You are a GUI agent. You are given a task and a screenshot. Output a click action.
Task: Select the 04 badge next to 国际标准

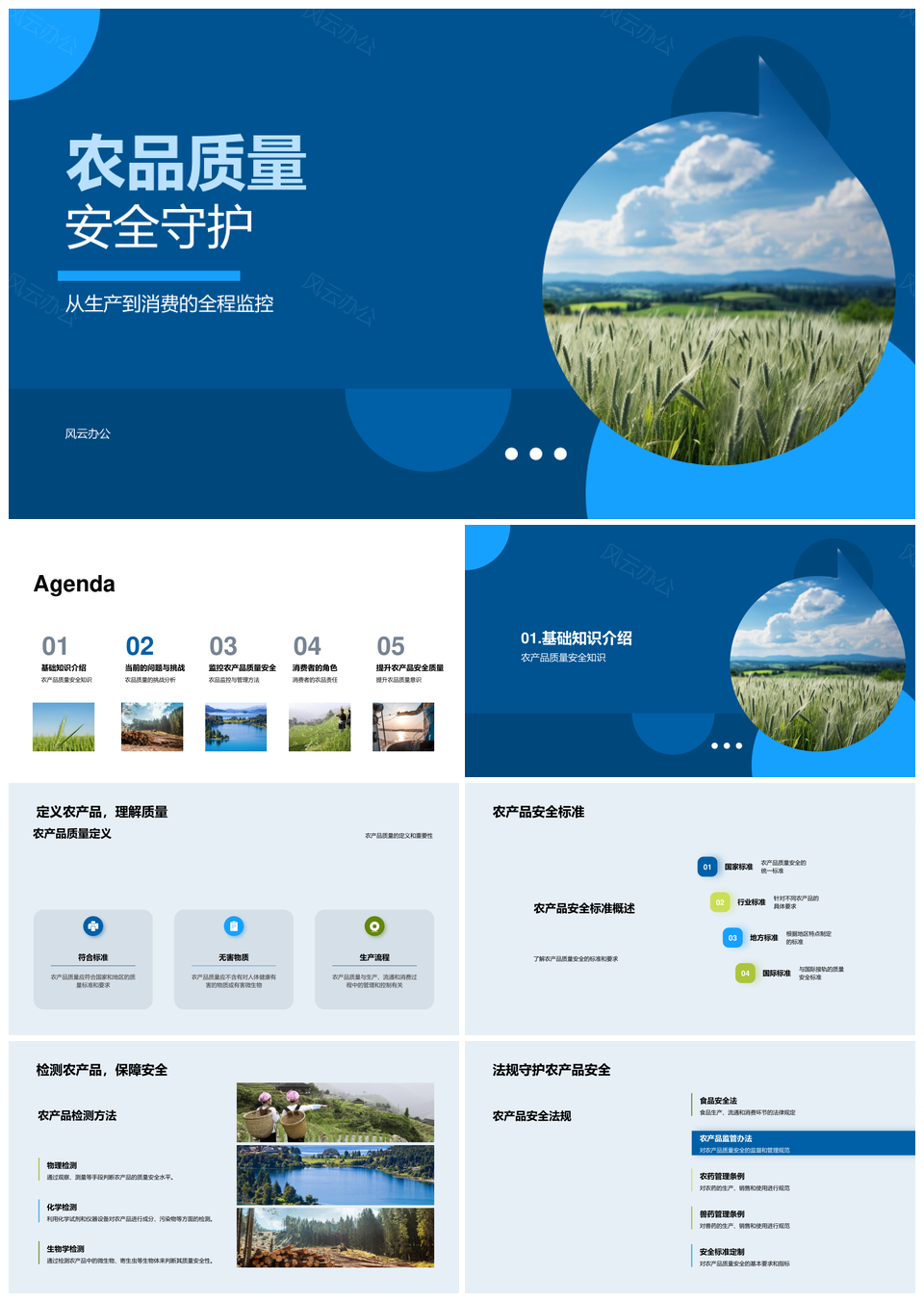[745, 974]
